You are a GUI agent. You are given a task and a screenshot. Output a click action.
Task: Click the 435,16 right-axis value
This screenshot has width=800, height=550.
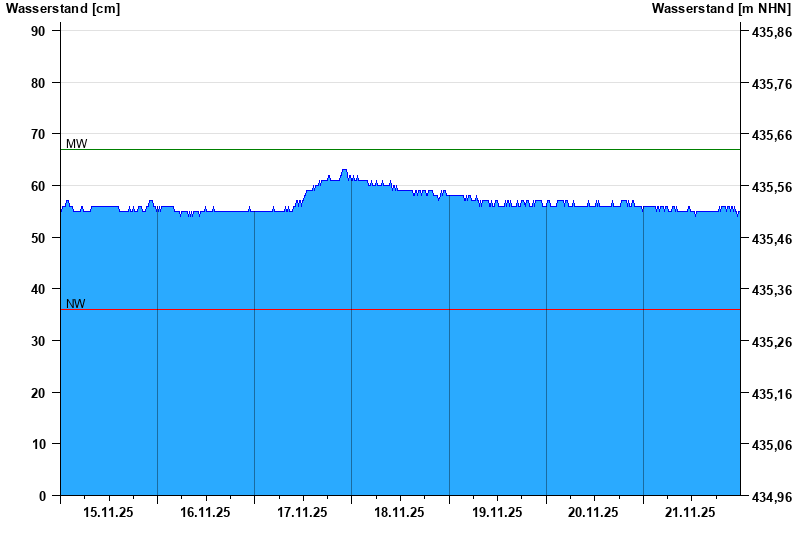[772, 394]
